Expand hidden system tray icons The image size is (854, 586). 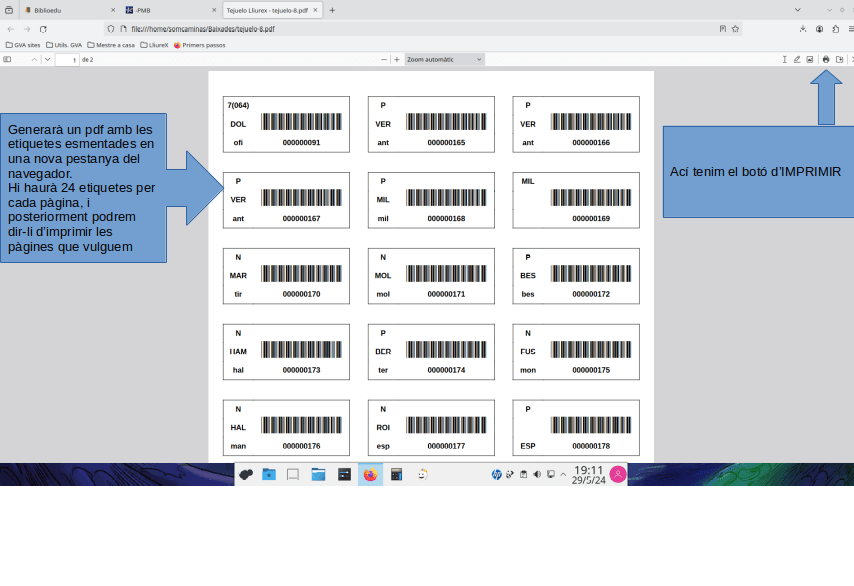(563, 474)
